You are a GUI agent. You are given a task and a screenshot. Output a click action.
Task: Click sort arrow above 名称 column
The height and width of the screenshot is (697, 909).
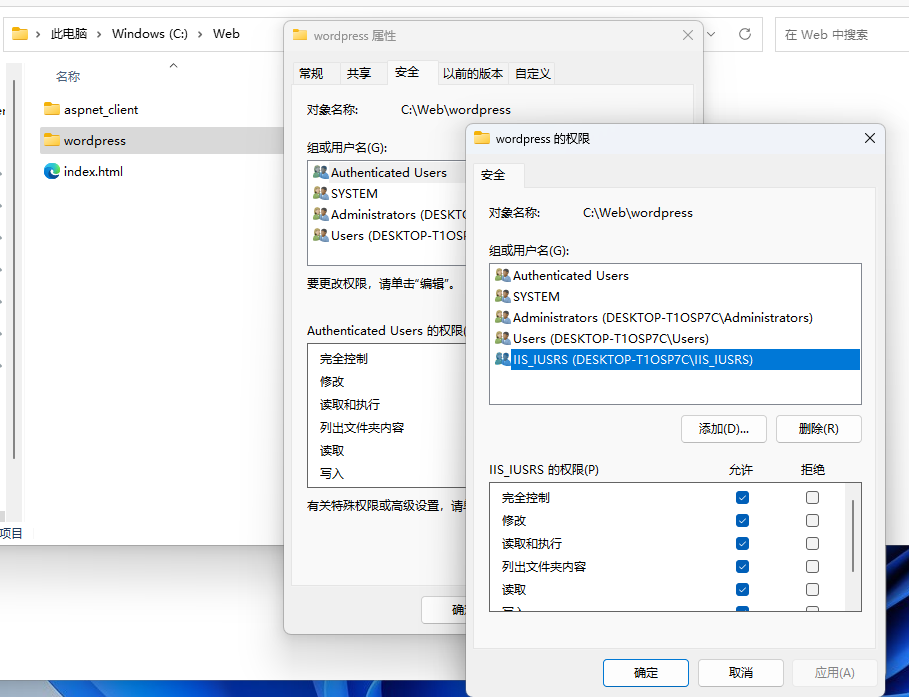coord(173,66)
